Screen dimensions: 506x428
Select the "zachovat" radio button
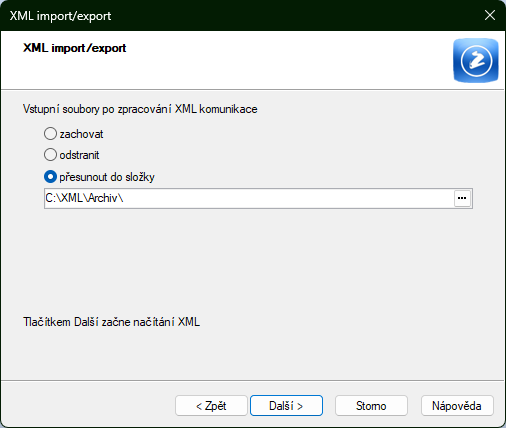click(x=50, y=134)
